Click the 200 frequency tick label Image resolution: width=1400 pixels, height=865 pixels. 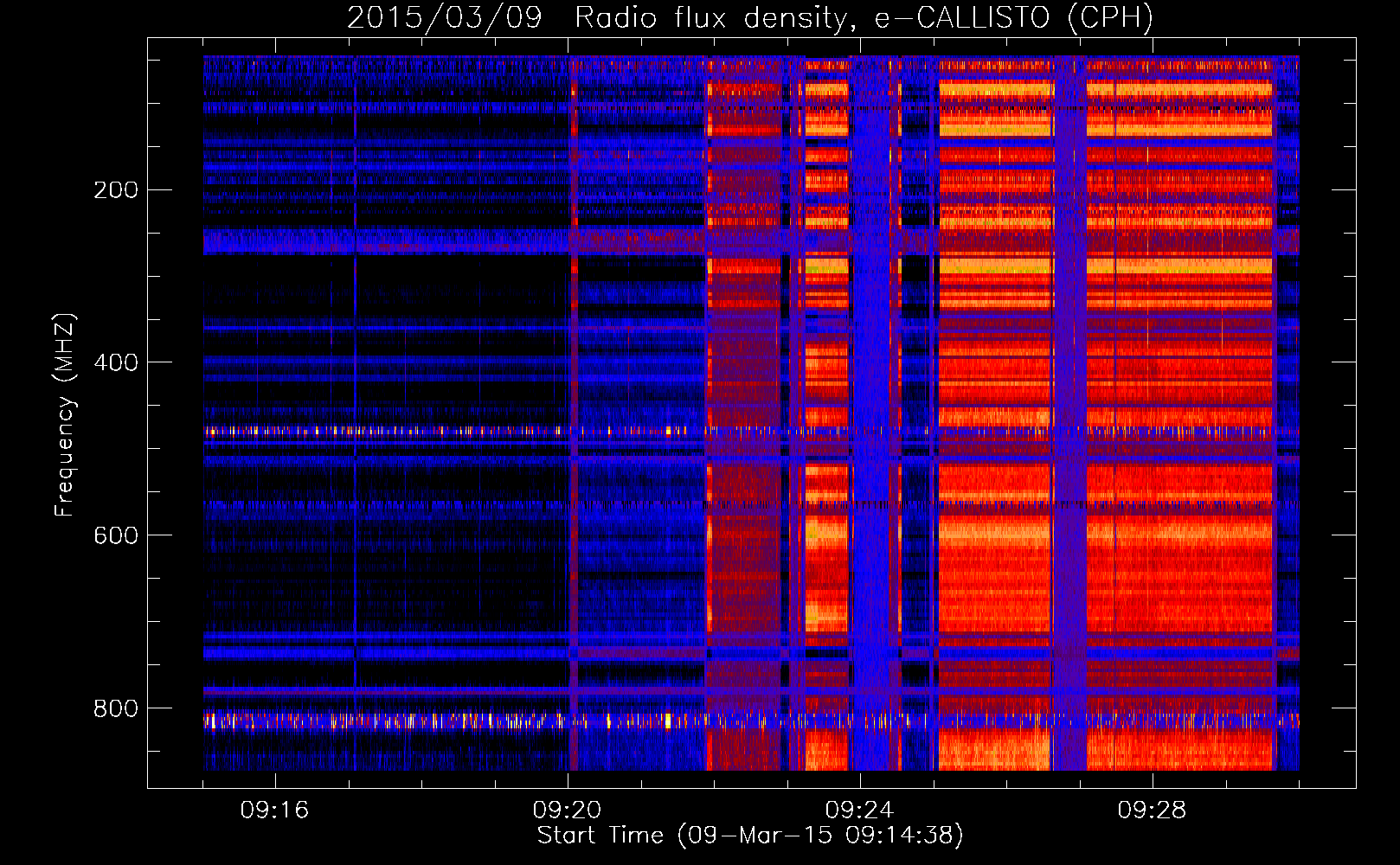tap(115, 189)
